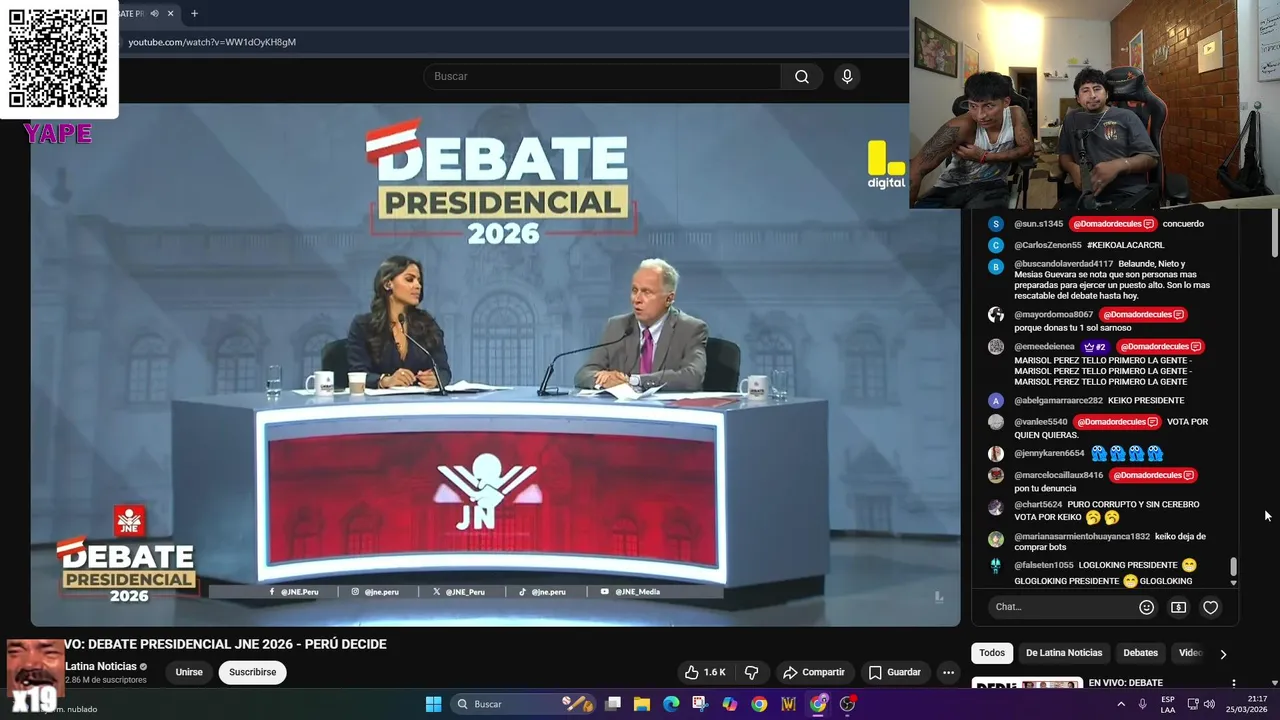Select the Debates filter chip
Screen dimensions: 1280x720
pyautogui.click(x=1140, y=653)
